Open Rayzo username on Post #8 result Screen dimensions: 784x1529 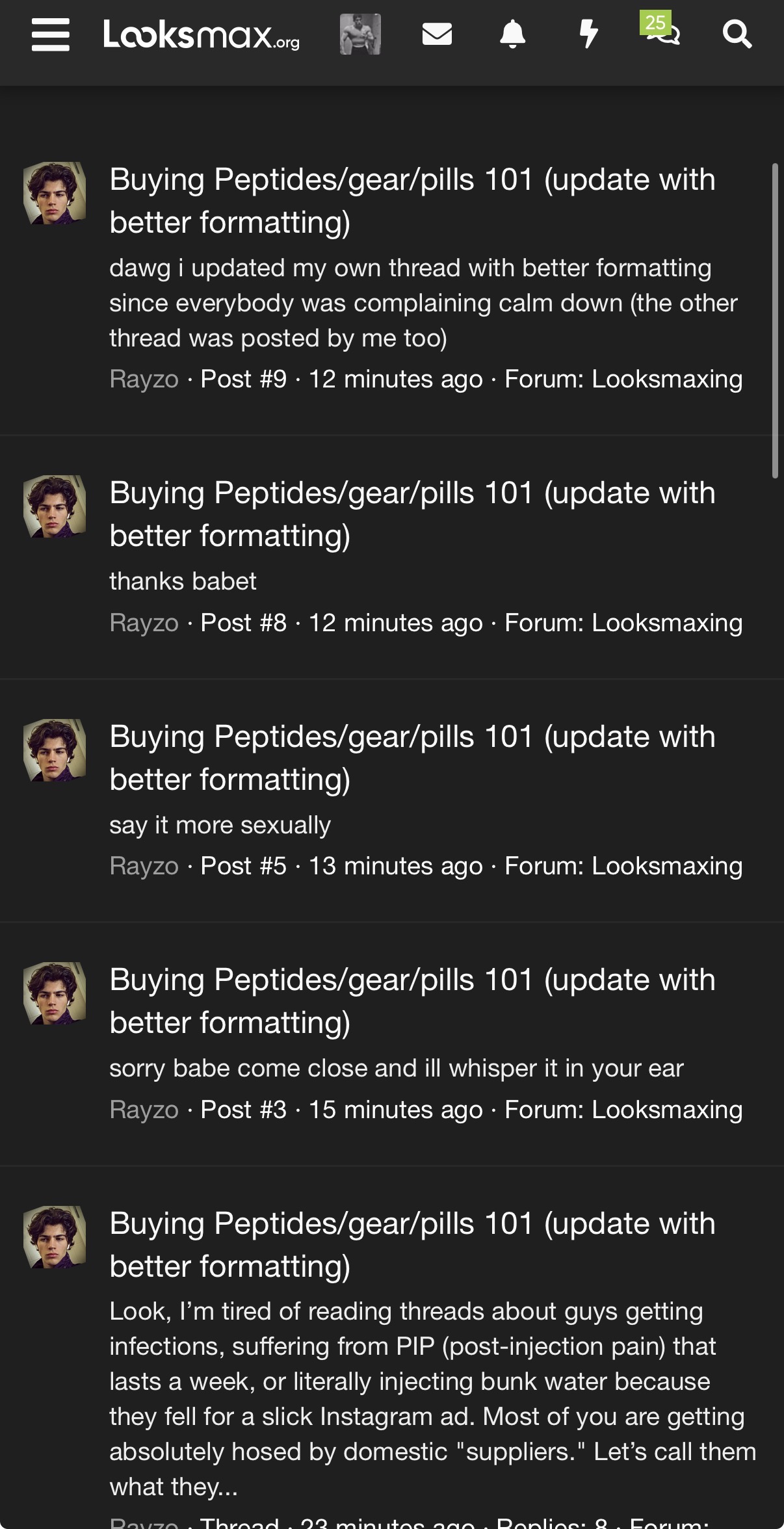click(x=144, y=623)
